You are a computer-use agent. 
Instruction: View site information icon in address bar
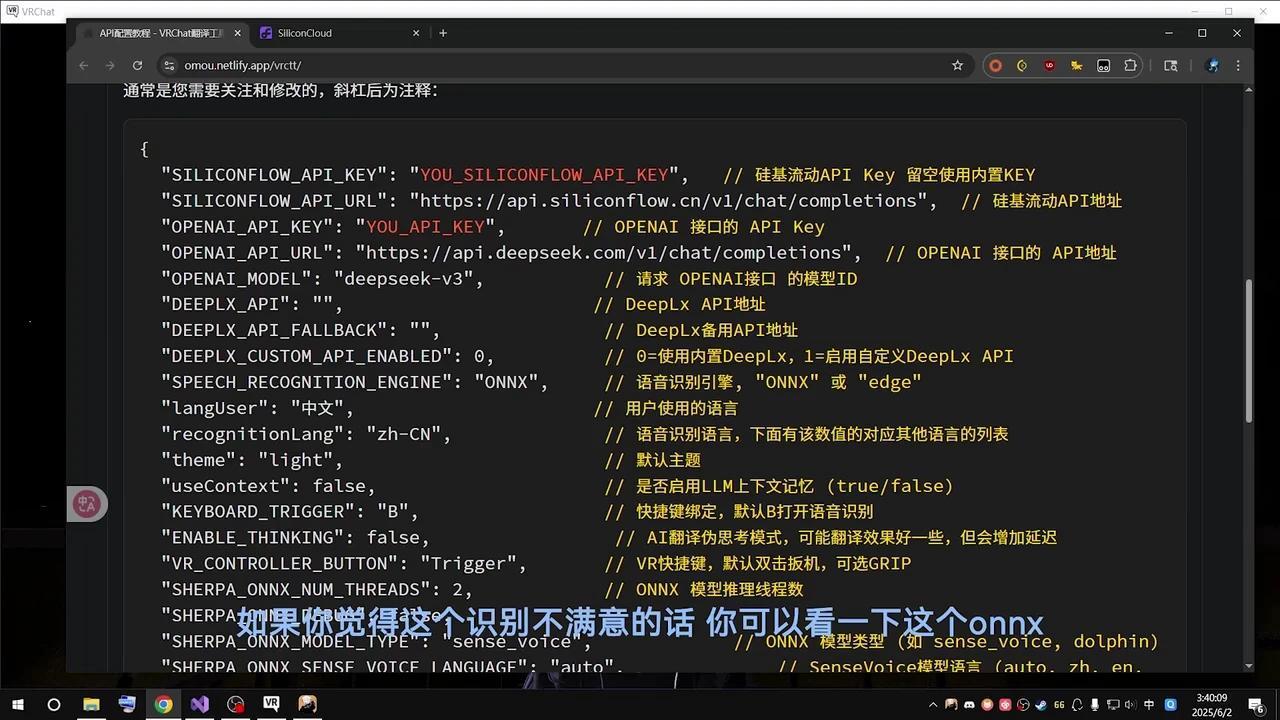click(x=167, y=65)
